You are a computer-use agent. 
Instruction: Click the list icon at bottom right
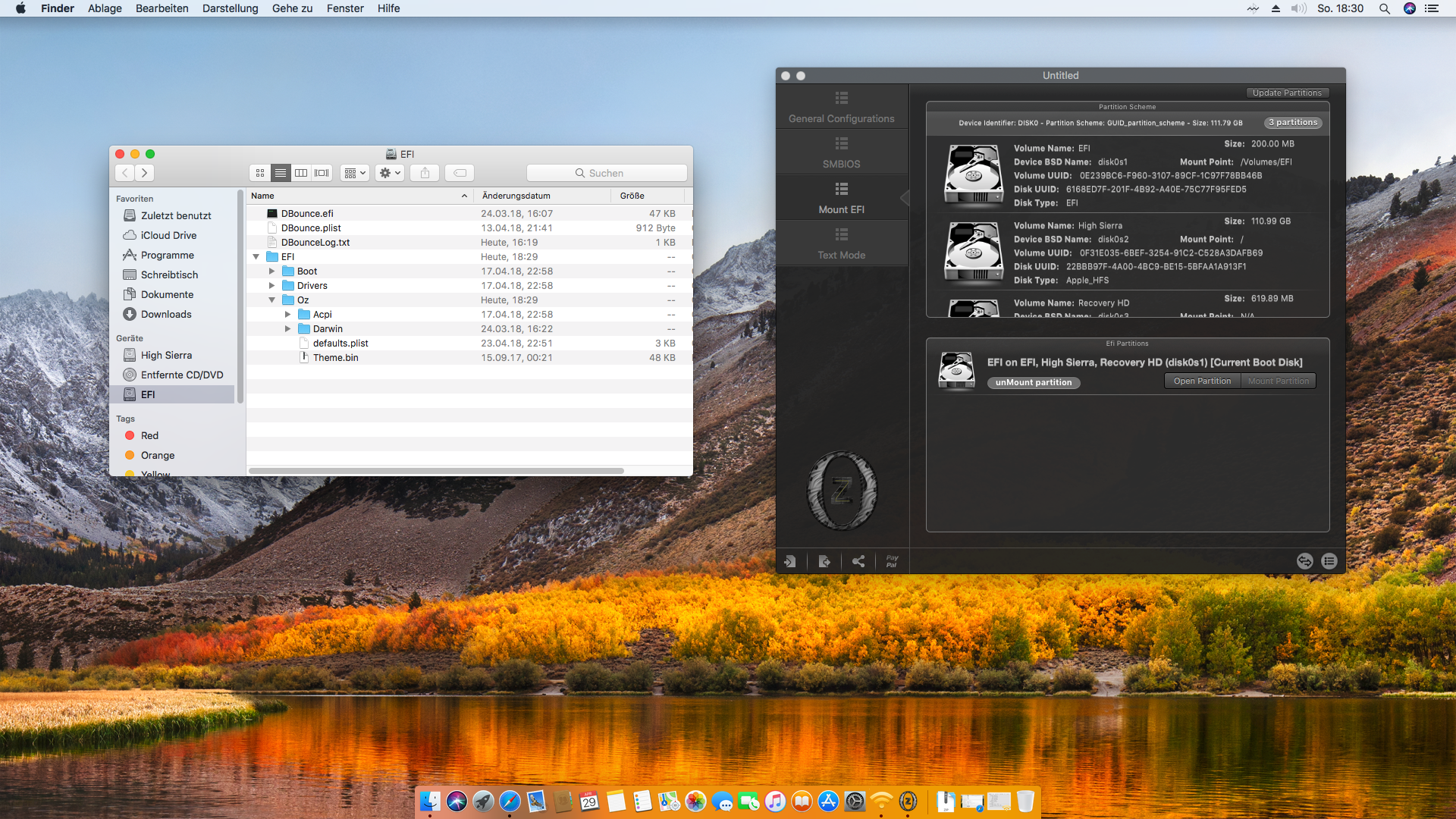tap(1329, 561)
